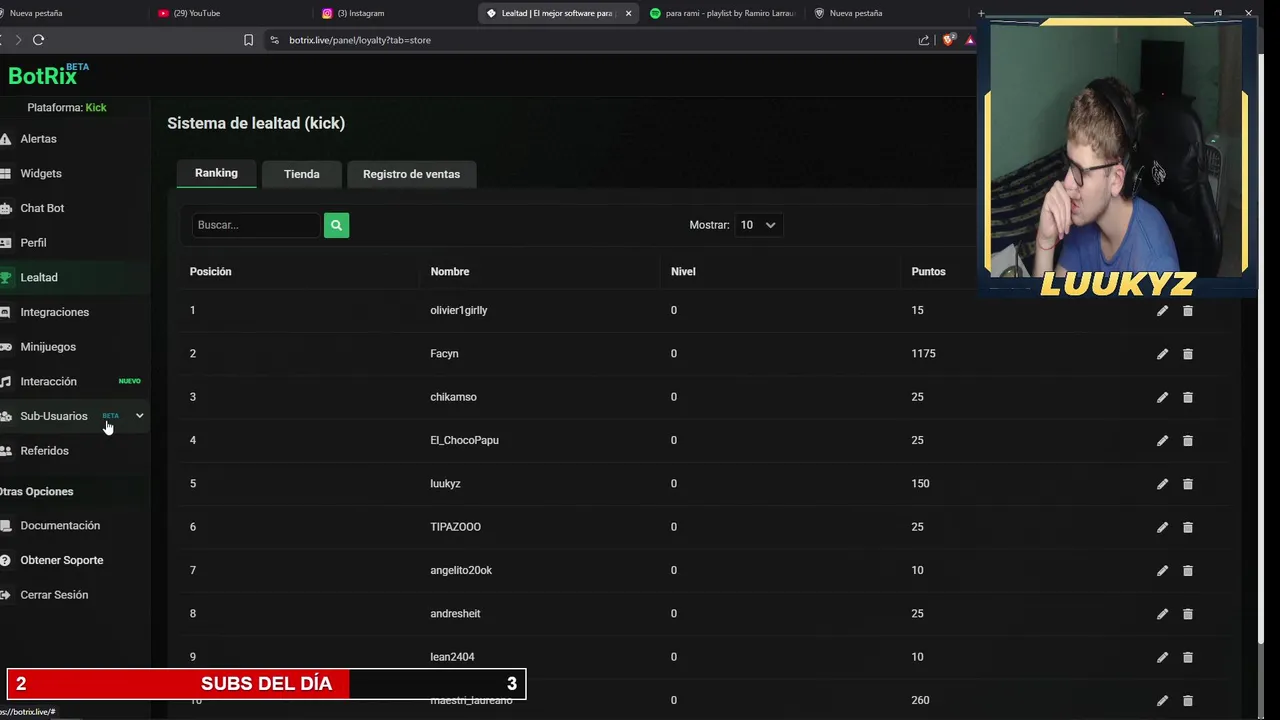This screenshot has width=1280, height=720.
Task: Edit andresheit row with pencil icon
Action: [x=1162, y=614]
